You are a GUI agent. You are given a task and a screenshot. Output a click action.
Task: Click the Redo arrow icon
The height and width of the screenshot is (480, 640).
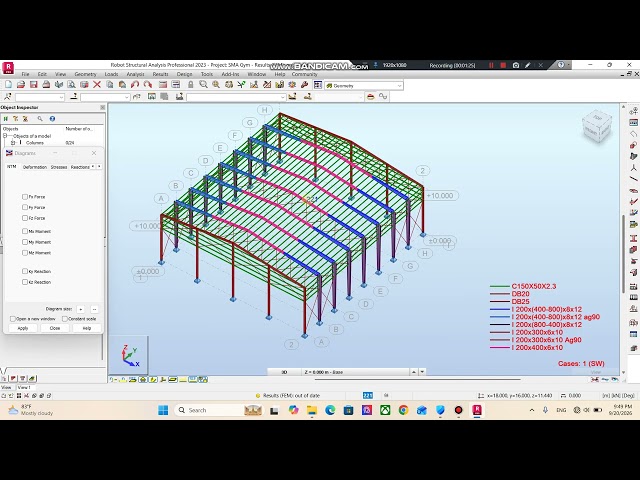pos(147,84)
